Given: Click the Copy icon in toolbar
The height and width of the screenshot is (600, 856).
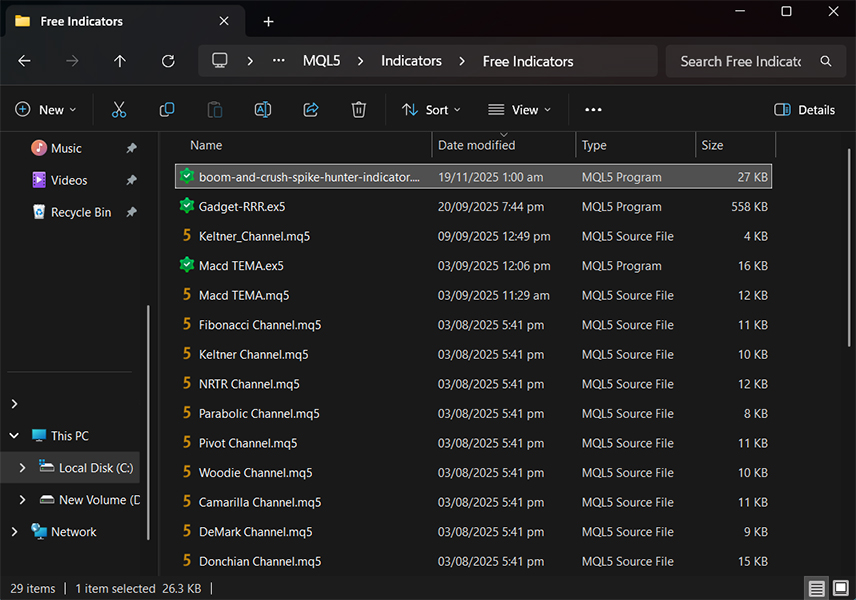Looking at the screenshot, I should 167,110.
